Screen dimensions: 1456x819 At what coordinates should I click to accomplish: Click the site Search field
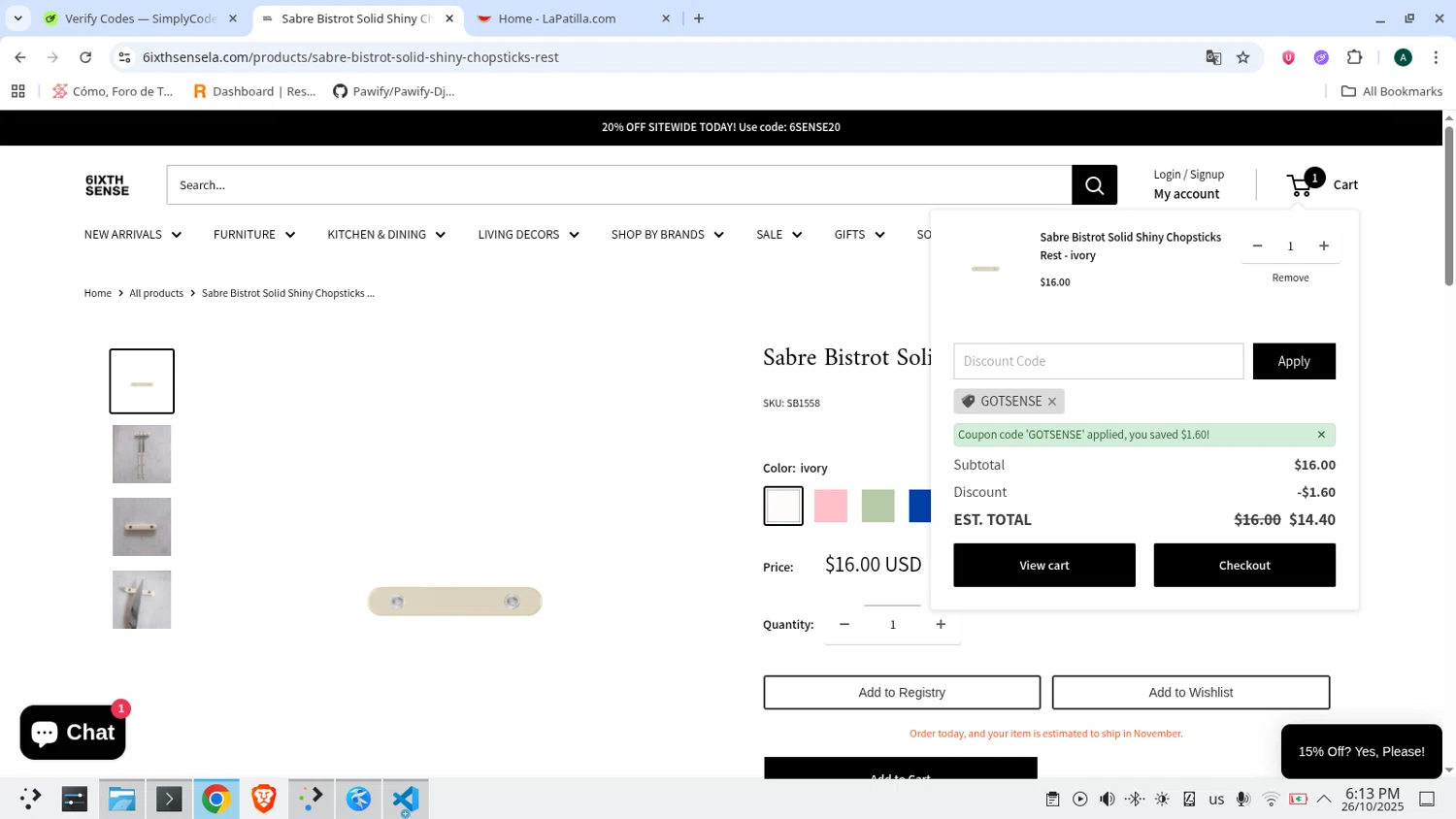(x=619, y=185)
